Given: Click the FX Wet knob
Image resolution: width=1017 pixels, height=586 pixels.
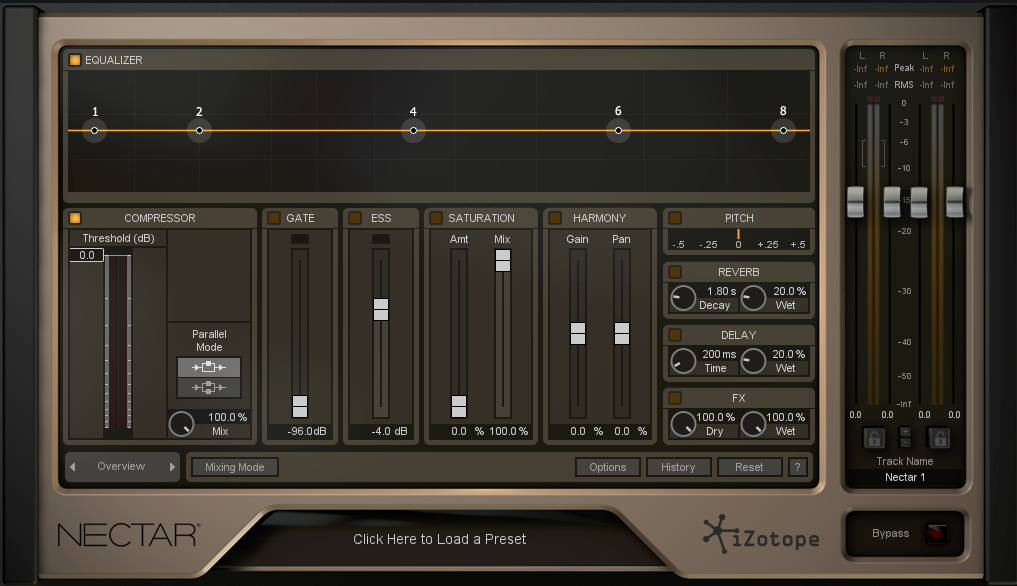Looking at the screenshot, I should pyautogui.click(x=754, y=424).
